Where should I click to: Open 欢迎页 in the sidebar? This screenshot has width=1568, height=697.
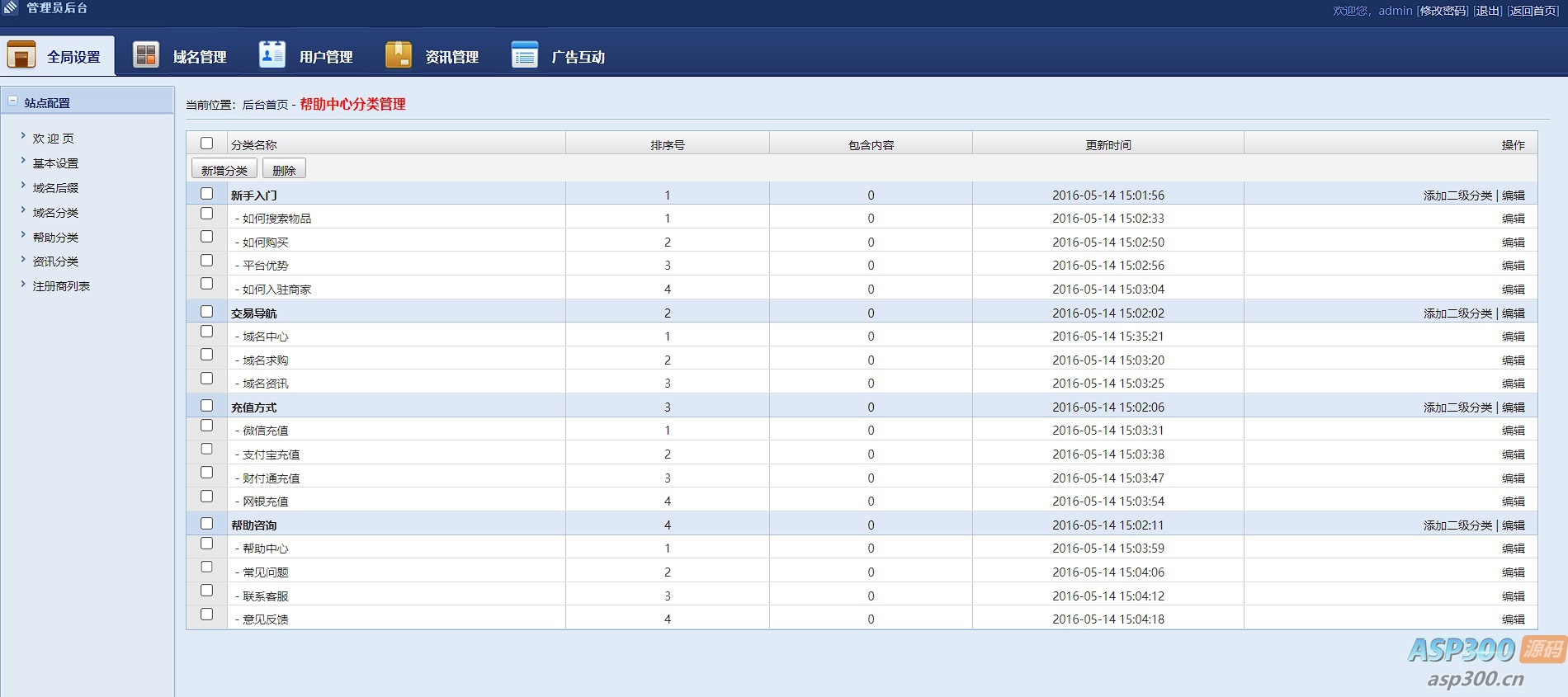pos(54,139)
